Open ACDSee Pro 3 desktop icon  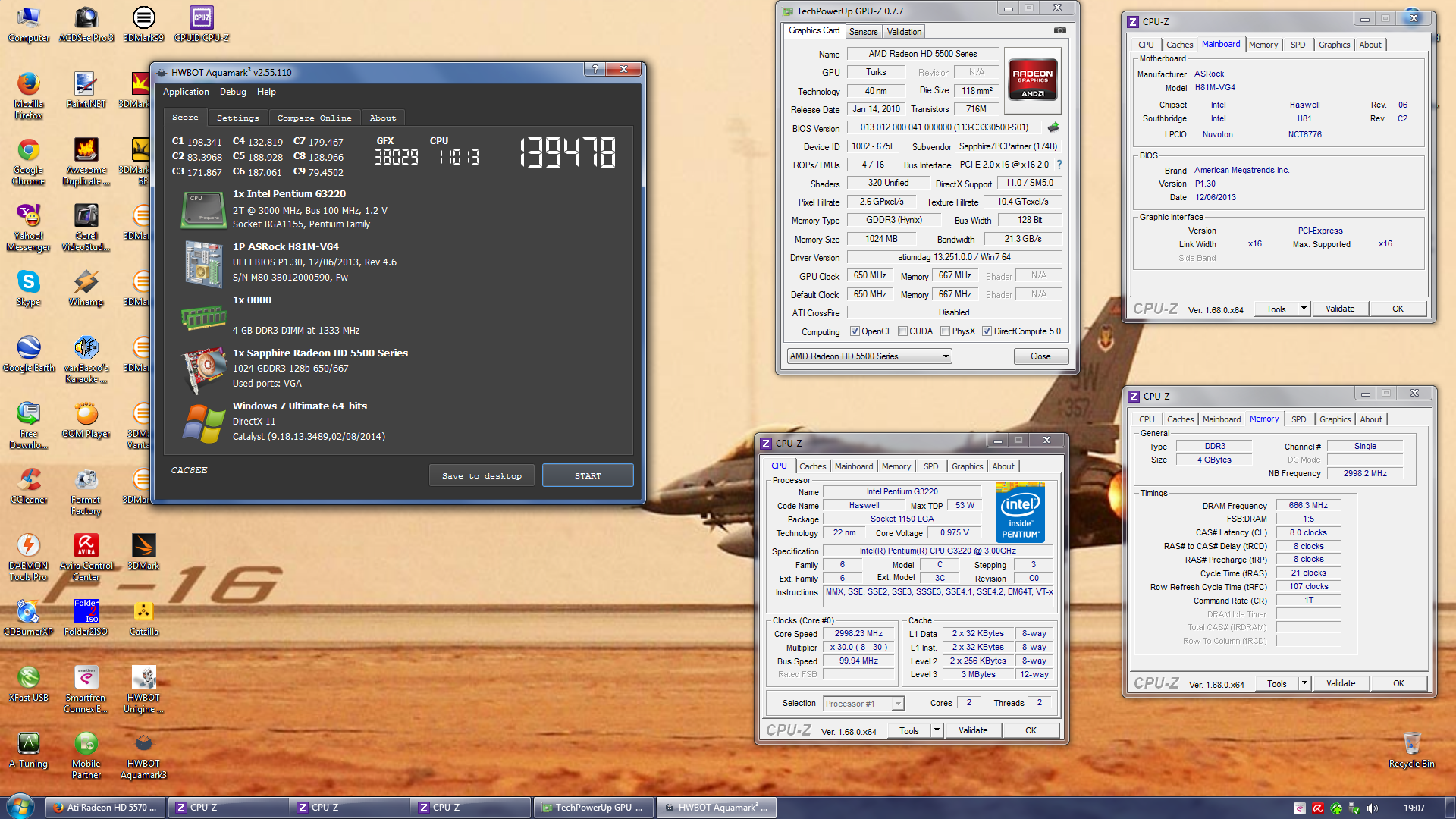pos(86,24)
